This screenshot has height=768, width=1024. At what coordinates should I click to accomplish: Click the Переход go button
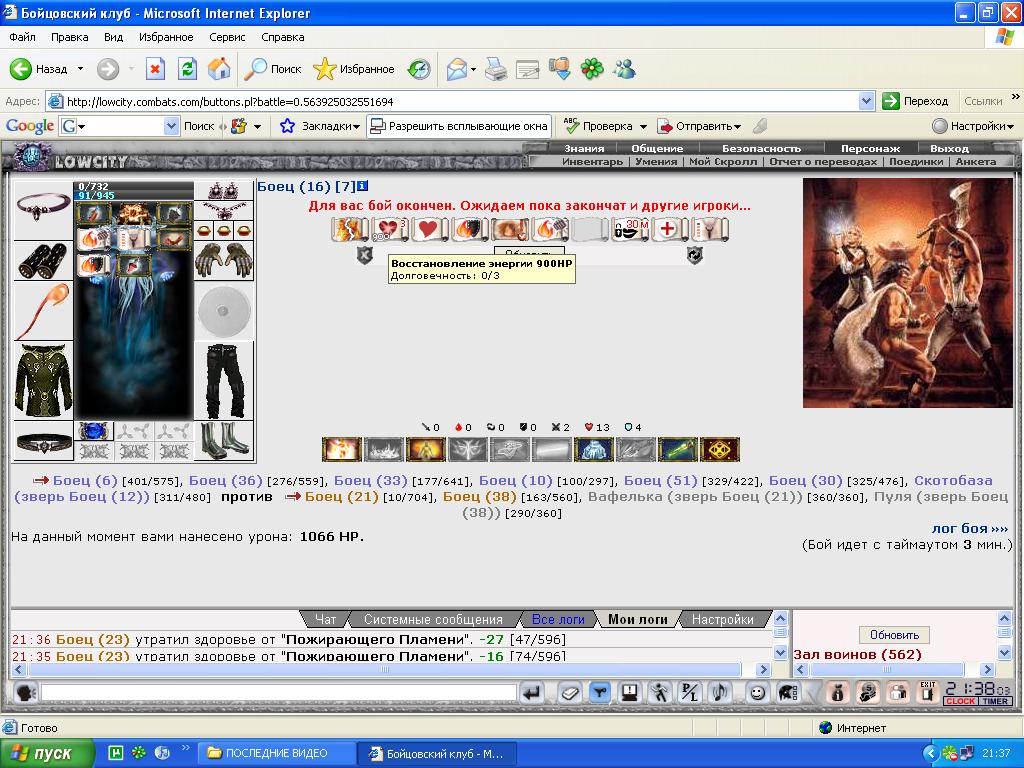click(x=916, y=101)
